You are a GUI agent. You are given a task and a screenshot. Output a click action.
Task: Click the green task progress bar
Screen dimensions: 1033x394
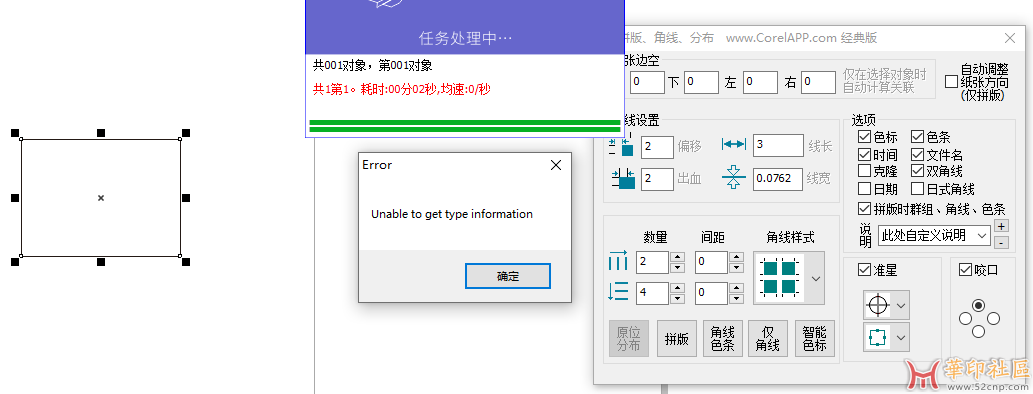(x=464, y=126)
